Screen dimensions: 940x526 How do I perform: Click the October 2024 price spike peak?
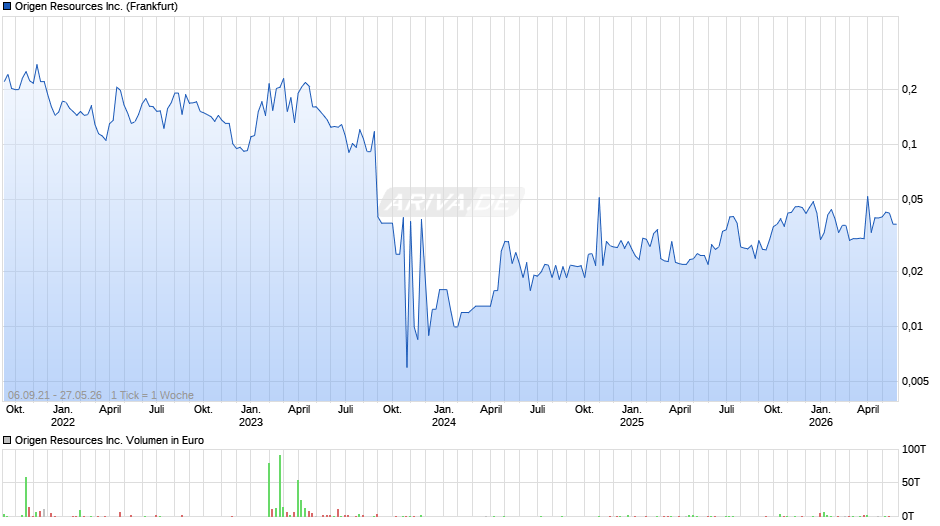pyautogui.click(x=599, y=198)
